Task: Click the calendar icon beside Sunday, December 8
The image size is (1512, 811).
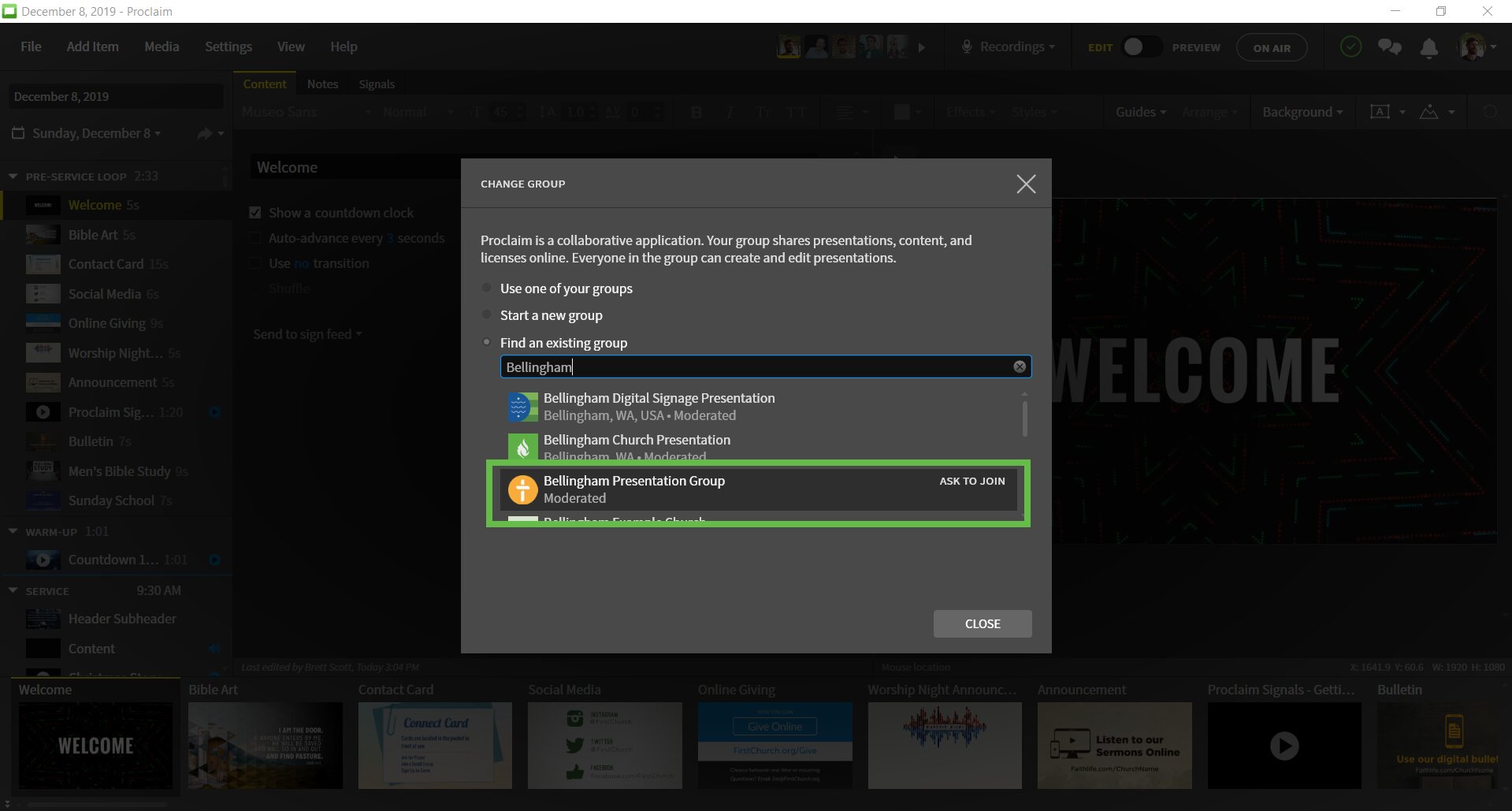Action: 18,133
